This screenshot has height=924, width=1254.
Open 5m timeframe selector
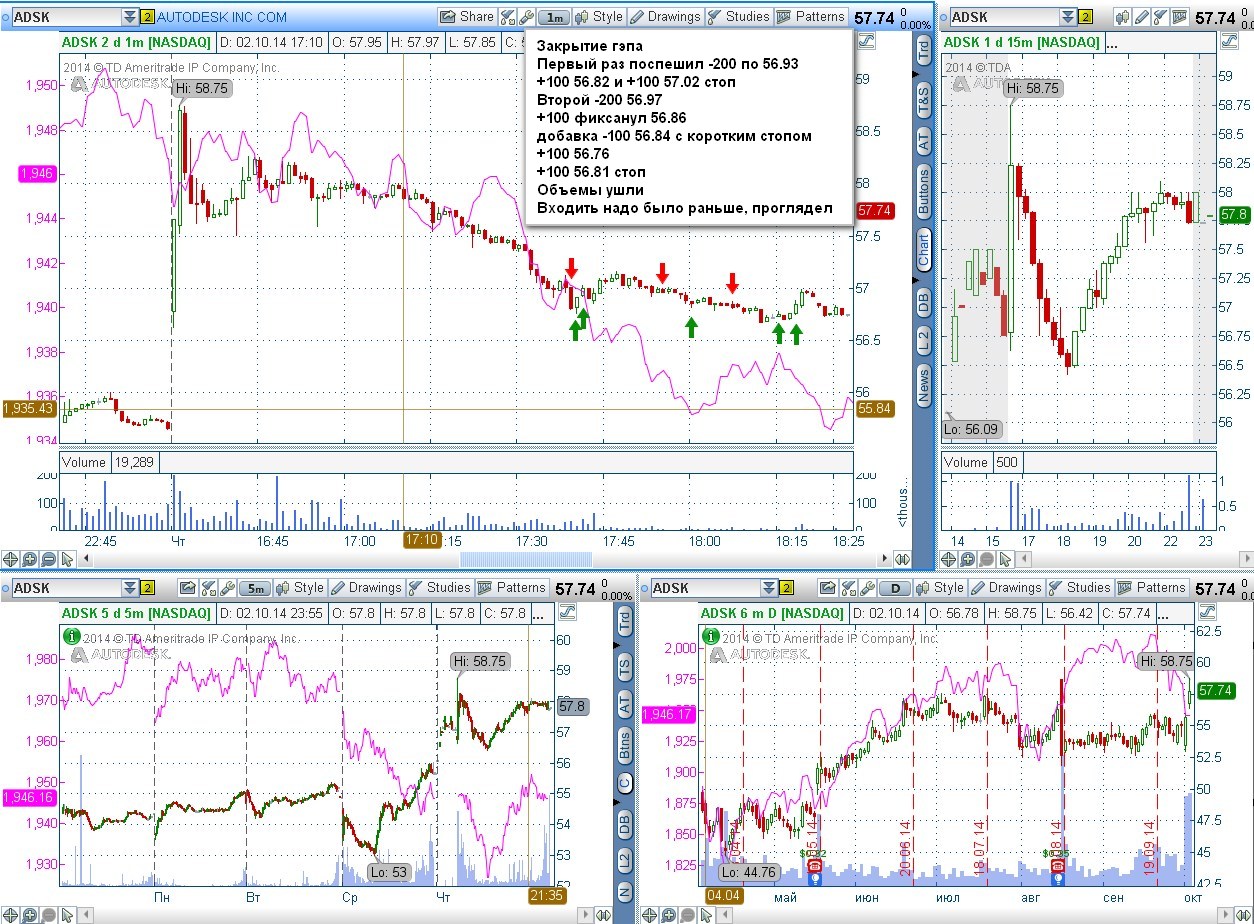pos(256,588)
